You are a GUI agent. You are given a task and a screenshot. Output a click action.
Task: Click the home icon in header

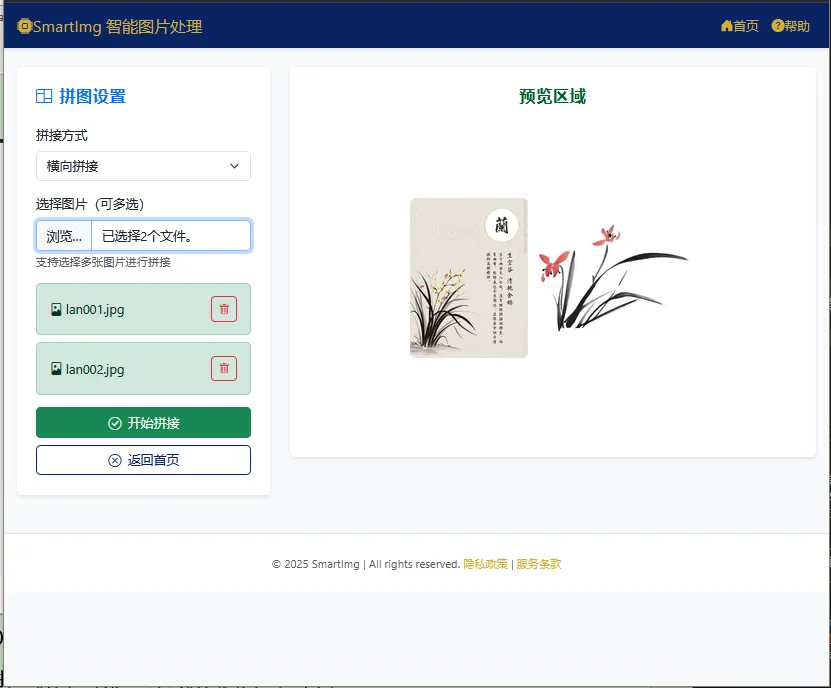pos(727,26)
